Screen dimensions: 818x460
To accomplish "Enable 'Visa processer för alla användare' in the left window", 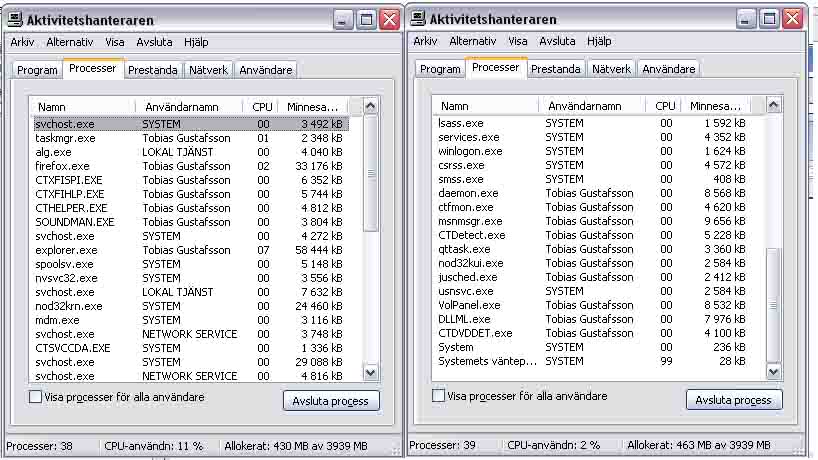I will [x=36, y=397].
